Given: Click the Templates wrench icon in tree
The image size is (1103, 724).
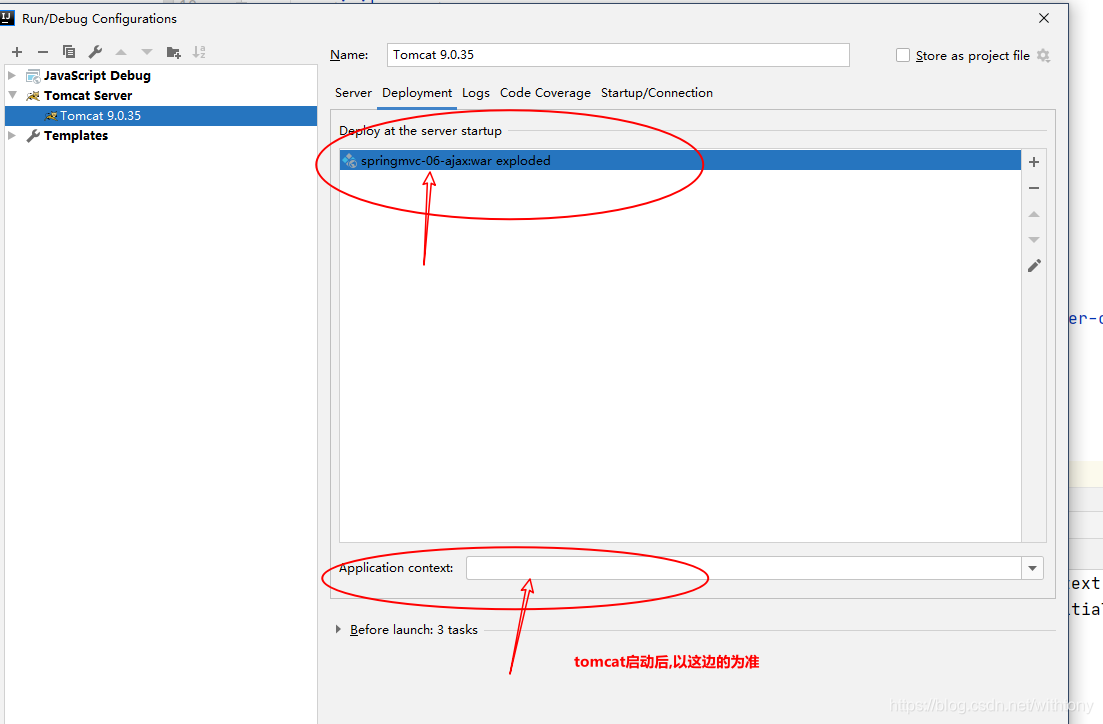Looking at the screenshot, I should point(33,136).
